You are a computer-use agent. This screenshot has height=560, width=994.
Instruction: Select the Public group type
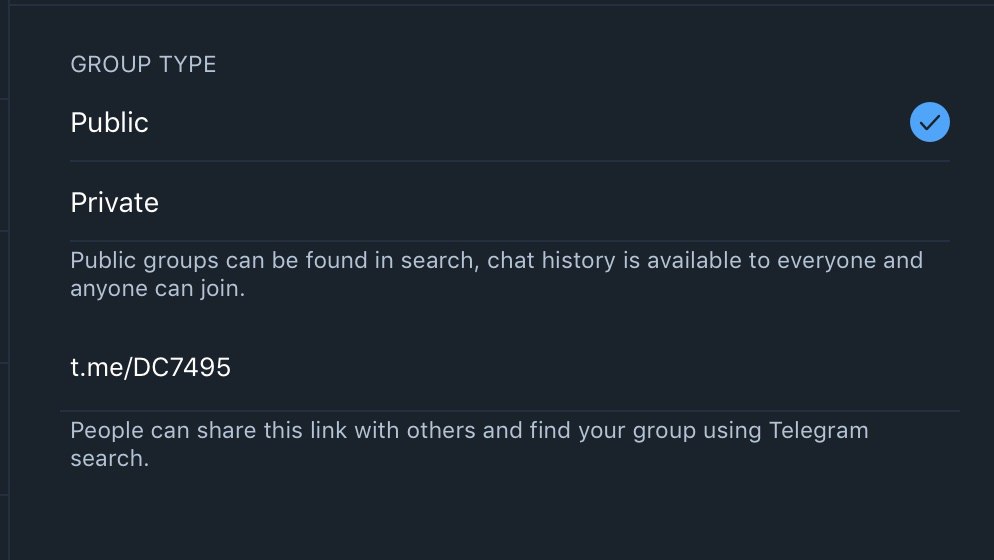point(510,122)
